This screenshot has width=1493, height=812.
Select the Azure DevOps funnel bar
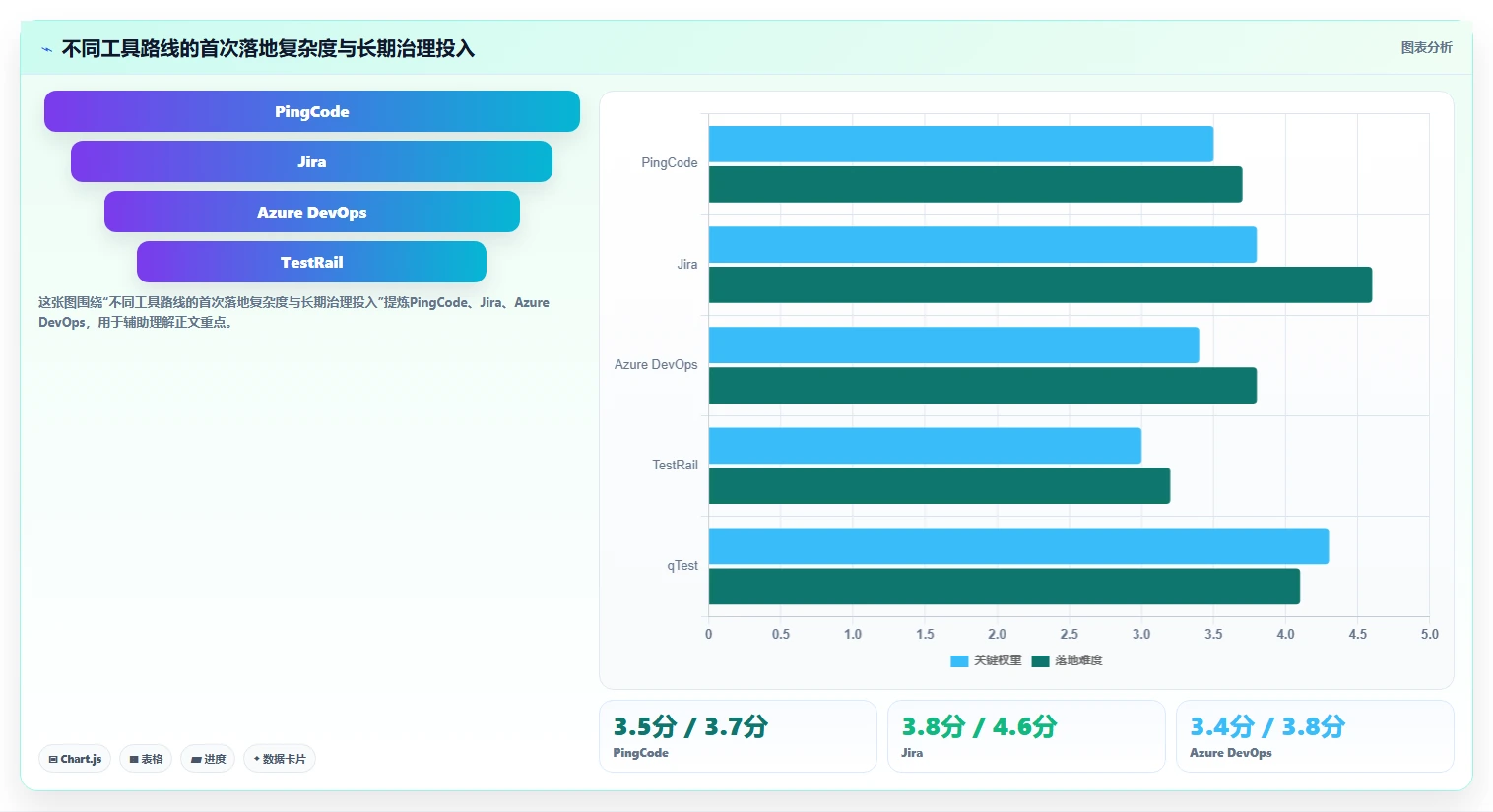coord(311,212)
